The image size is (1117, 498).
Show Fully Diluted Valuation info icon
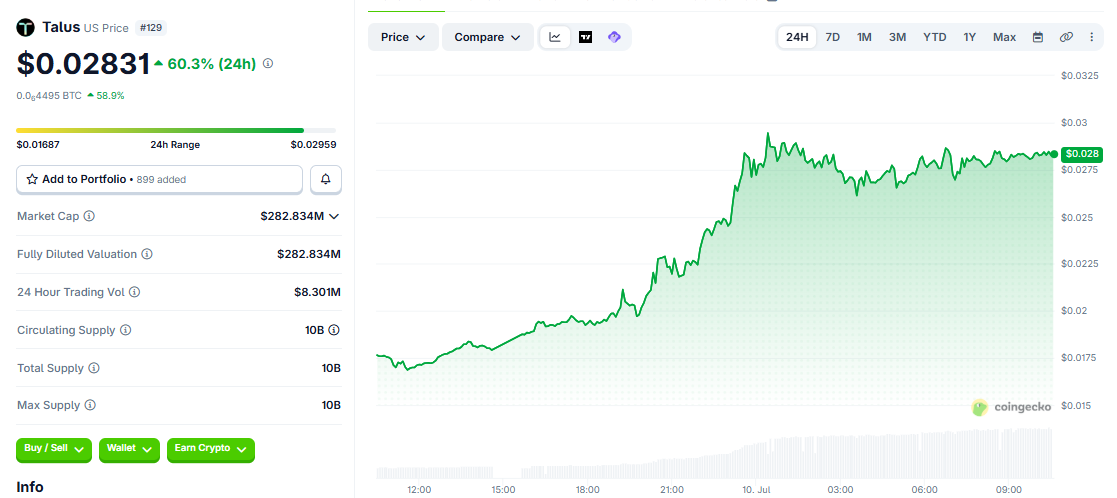(x=147, y=254)
